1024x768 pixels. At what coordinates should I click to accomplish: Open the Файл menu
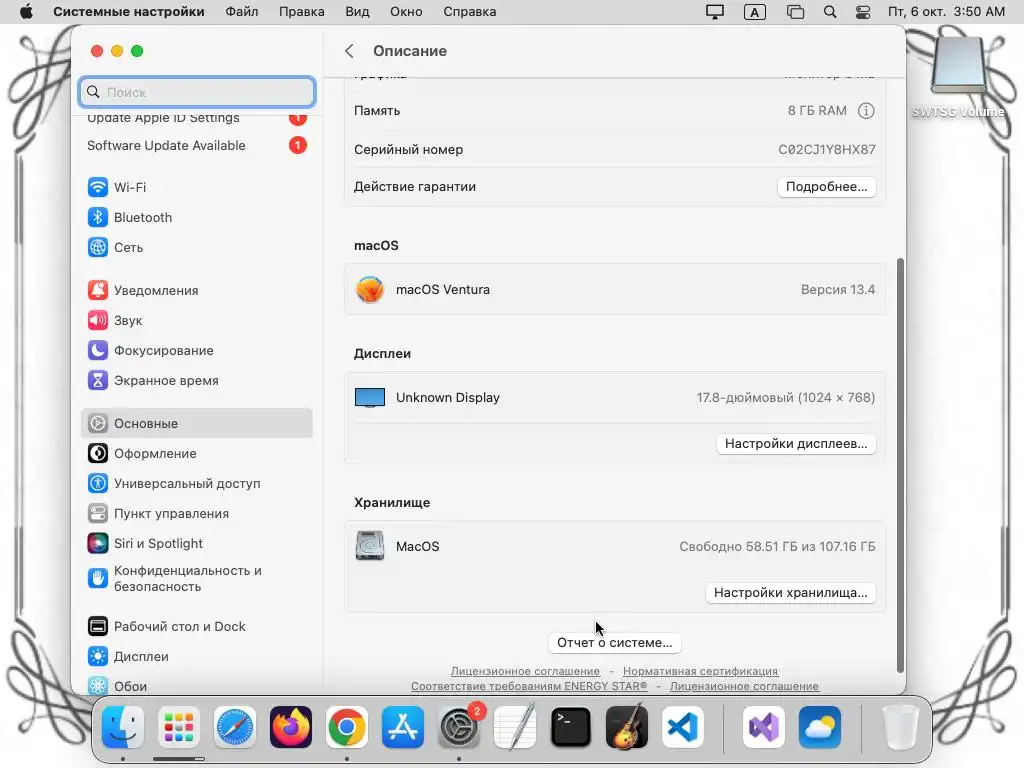pos(242,12)
